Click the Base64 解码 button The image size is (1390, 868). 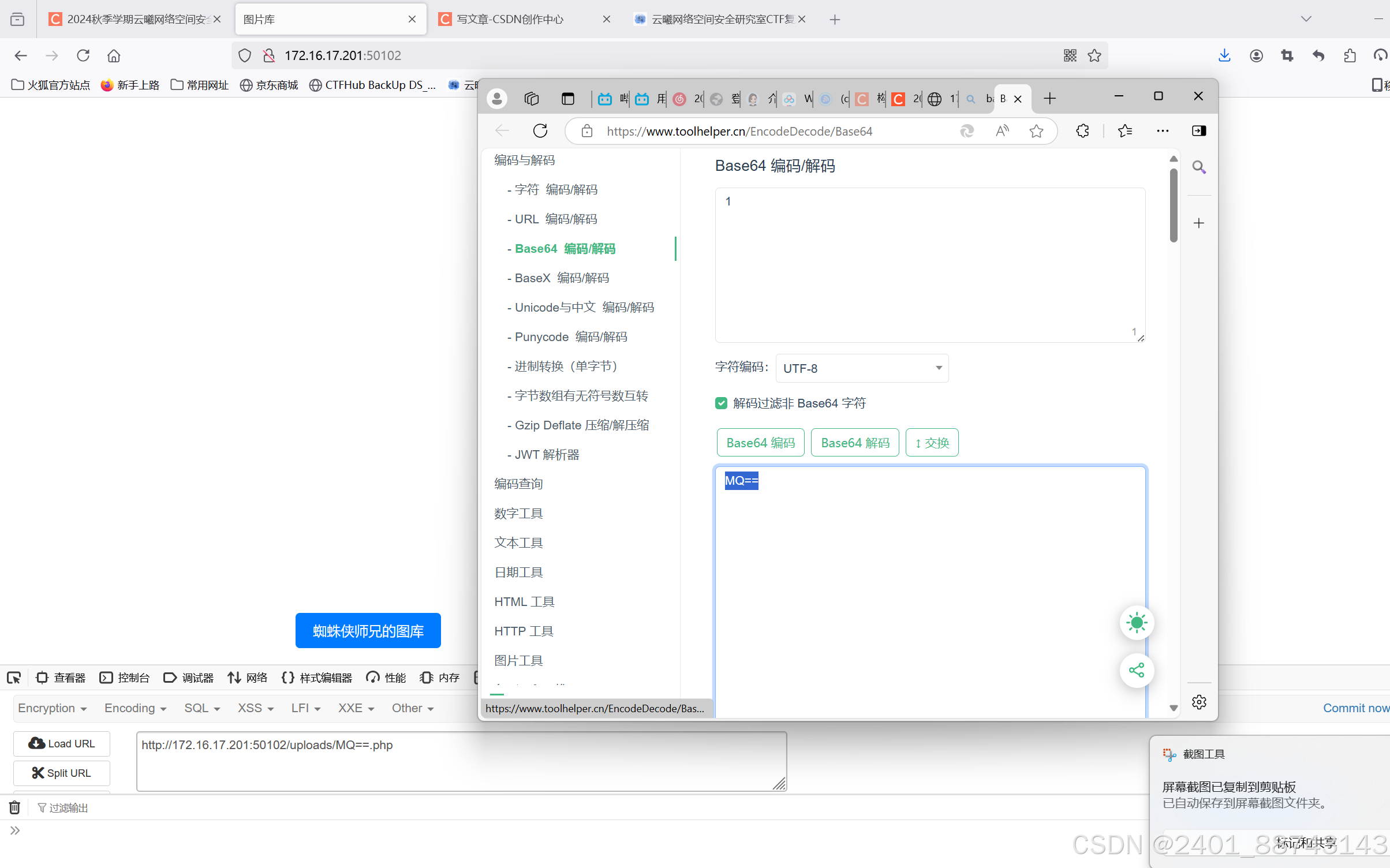854,443
